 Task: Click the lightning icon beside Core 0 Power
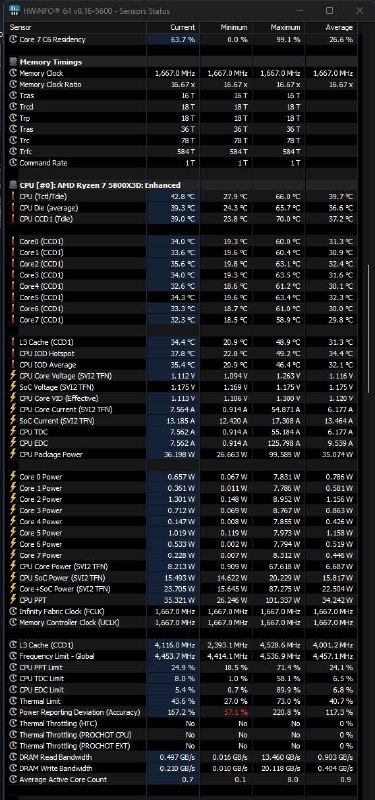pos(13,477)
